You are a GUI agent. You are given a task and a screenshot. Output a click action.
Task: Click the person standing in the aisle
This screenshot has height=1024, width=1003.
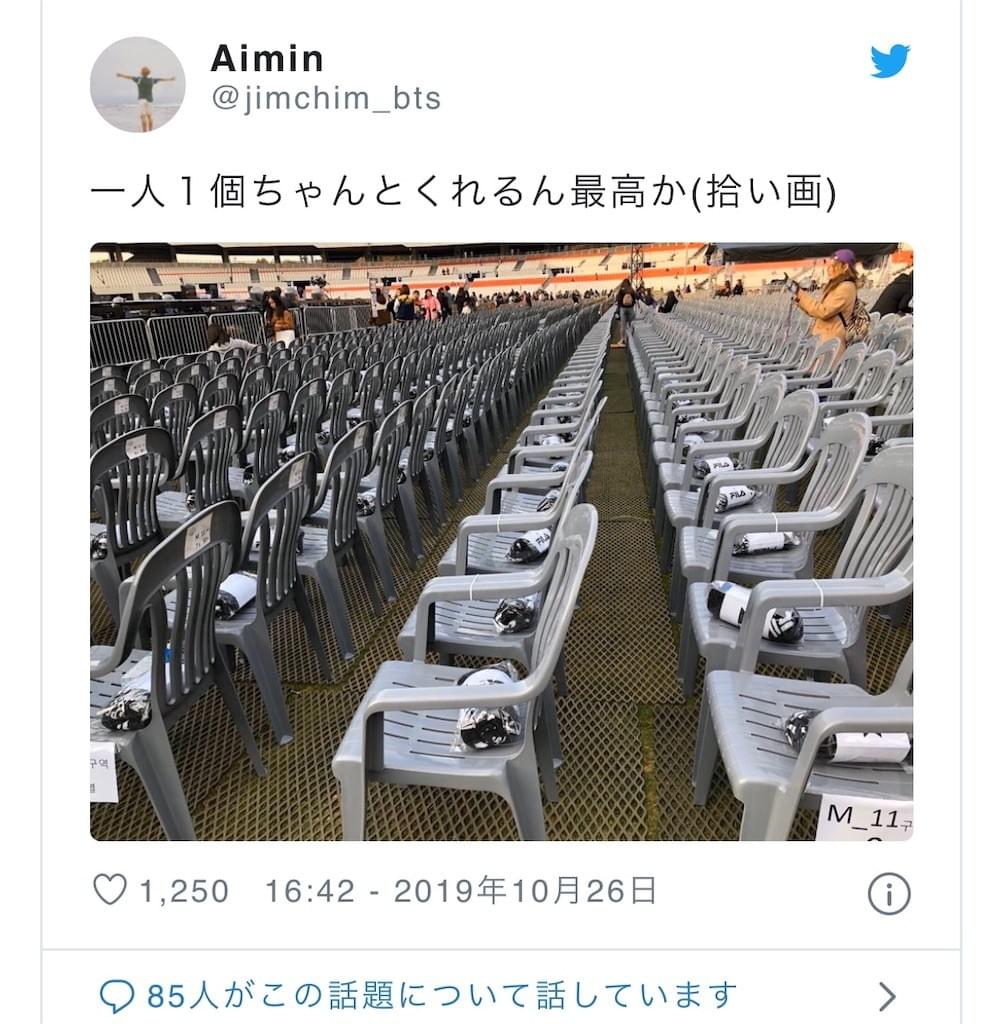(624, 312)
